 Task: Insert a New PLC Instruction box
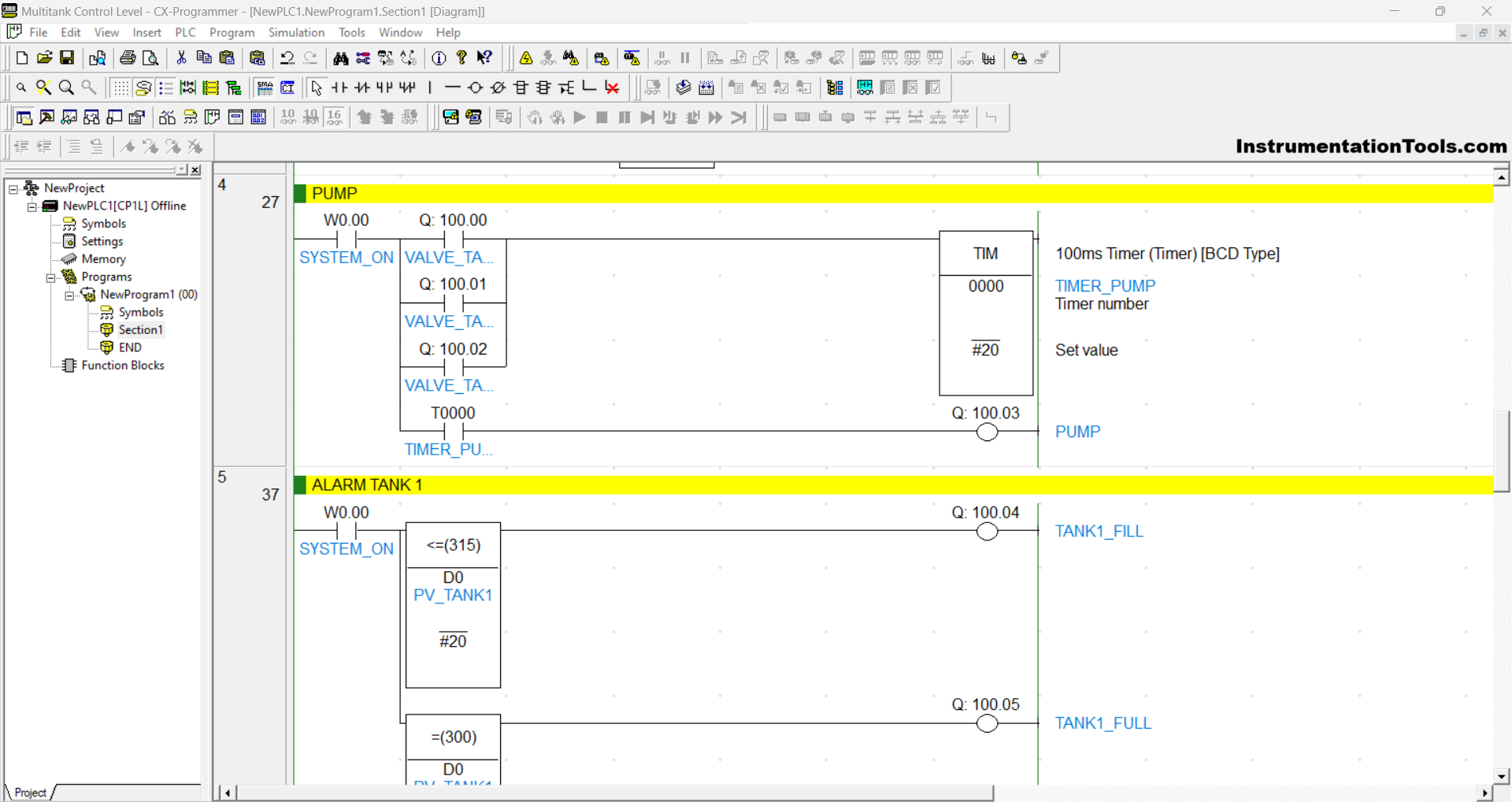click(521, 87)
